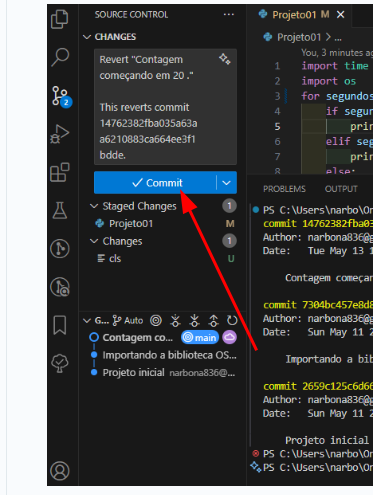Click 'import os' on editor line 2
Image resolution: width=373 pixels, height=495 pixels.
pyautogui.click(x=328, y=81)
